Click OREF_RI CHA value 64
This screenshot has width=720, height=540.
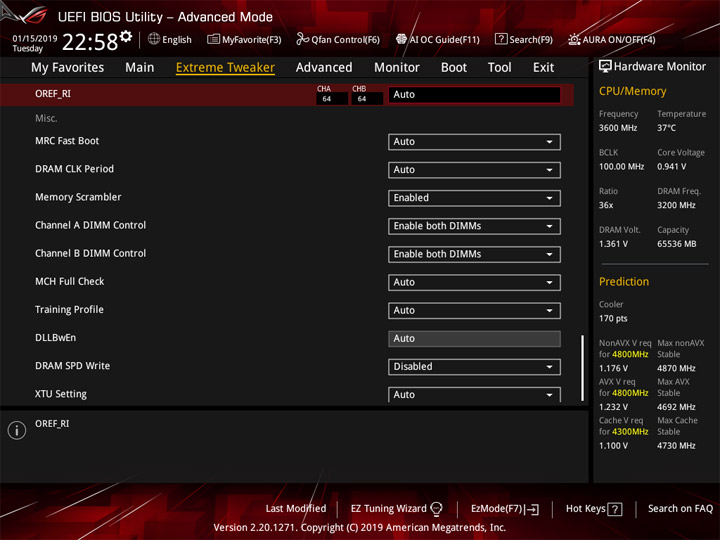point(332,99)
